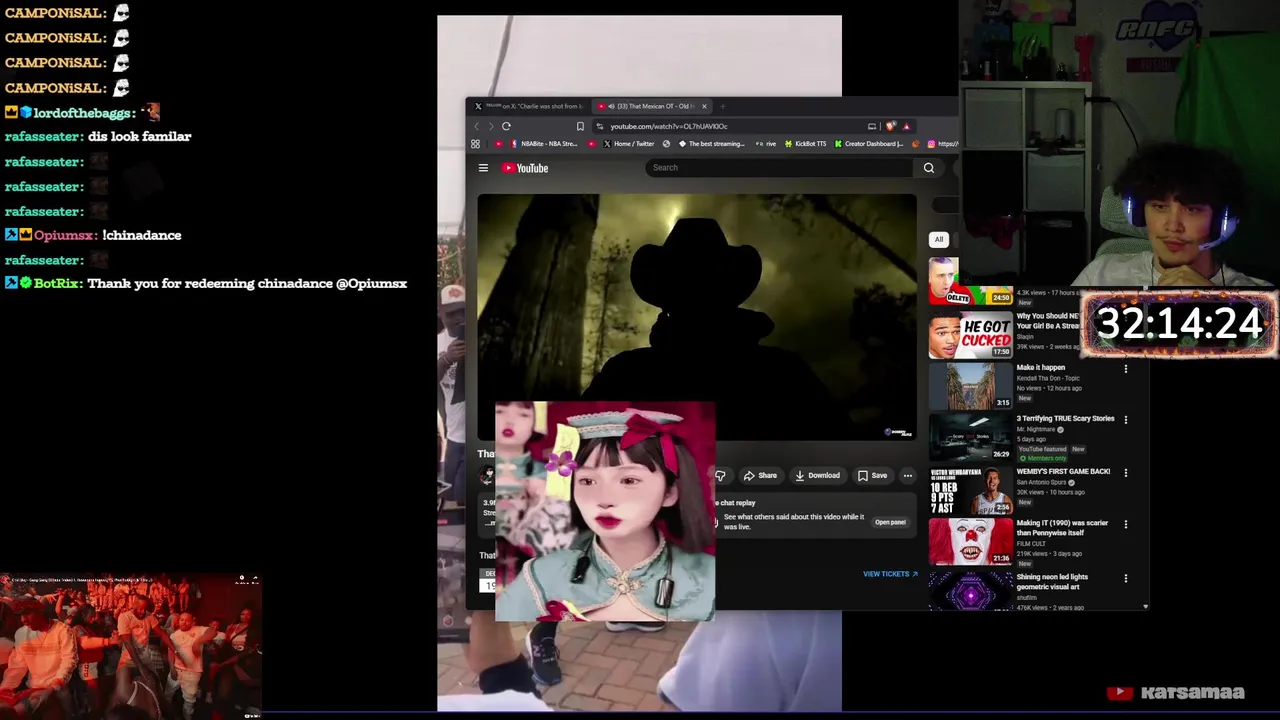Switch to the X "Charlie was shot" tab
The height and width of the screenshot is (720, 1280).
pyautogui.click(x=528, y=106)
